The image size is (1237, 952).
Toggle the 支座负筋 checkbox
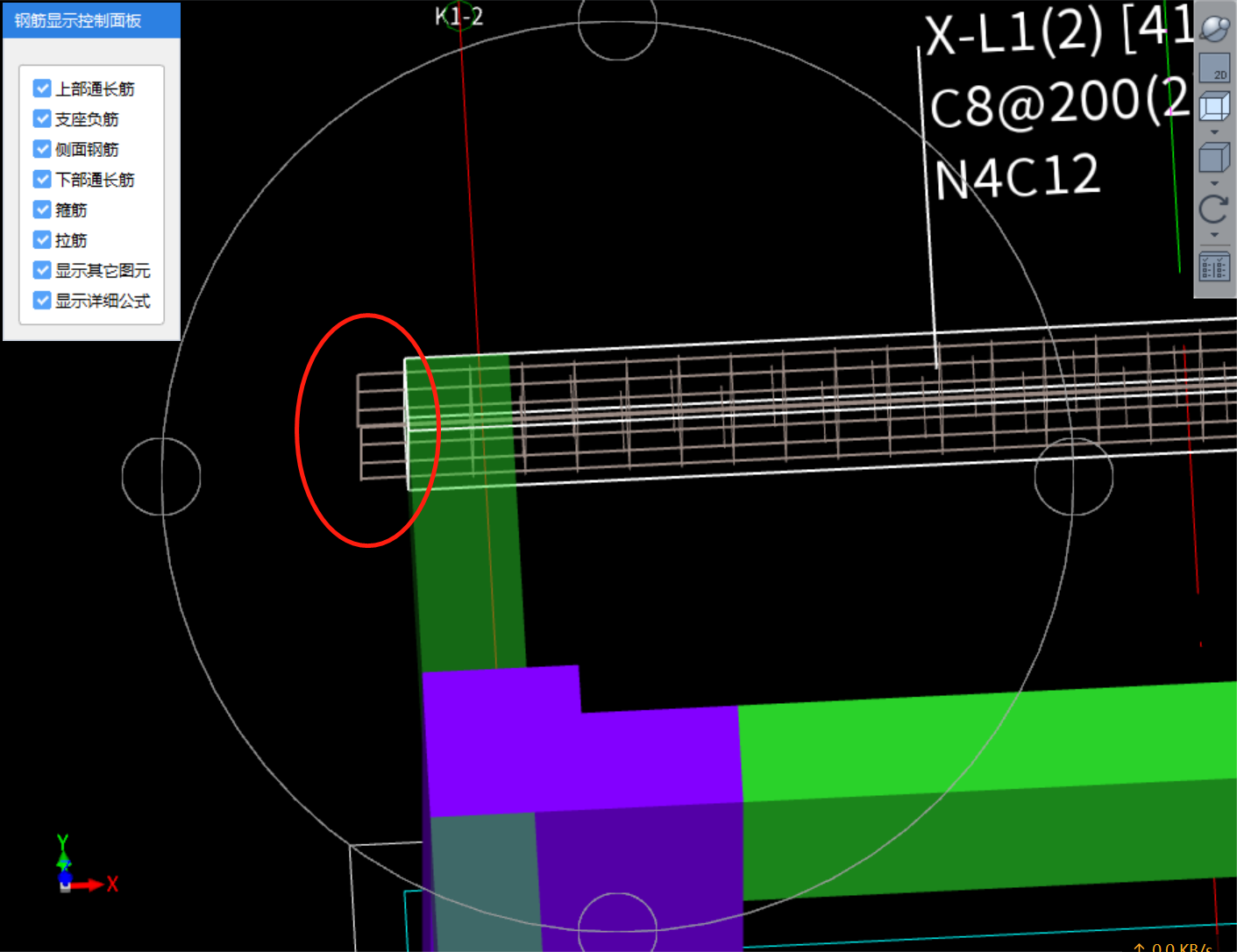42,118
